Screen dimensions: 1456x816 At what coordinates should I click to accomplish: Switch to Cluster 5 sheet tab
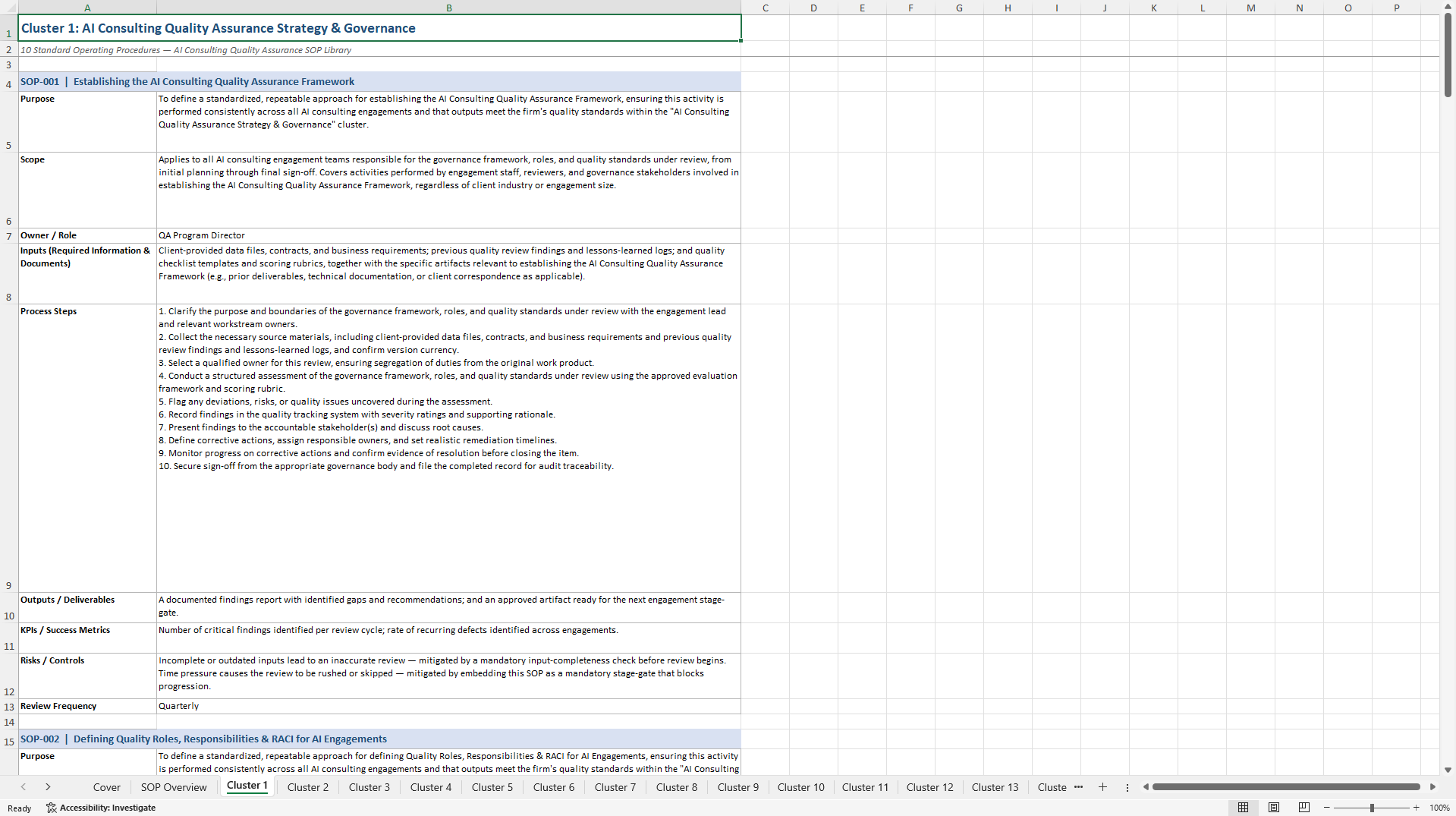(492, 787)
